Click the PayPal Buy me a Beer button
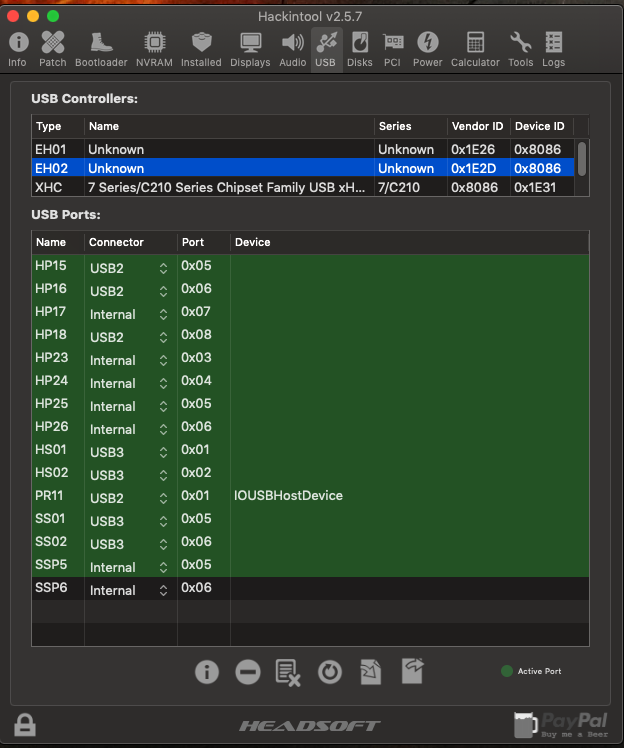This screenshot has height=748, width=624. [561, 725]
